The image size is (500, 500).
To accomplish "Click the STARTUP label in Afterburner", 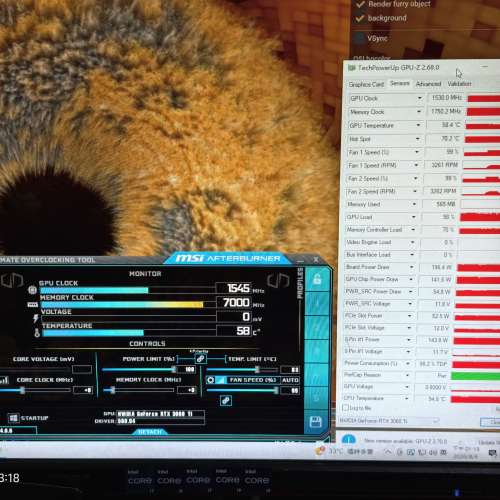I will [34, 418].
